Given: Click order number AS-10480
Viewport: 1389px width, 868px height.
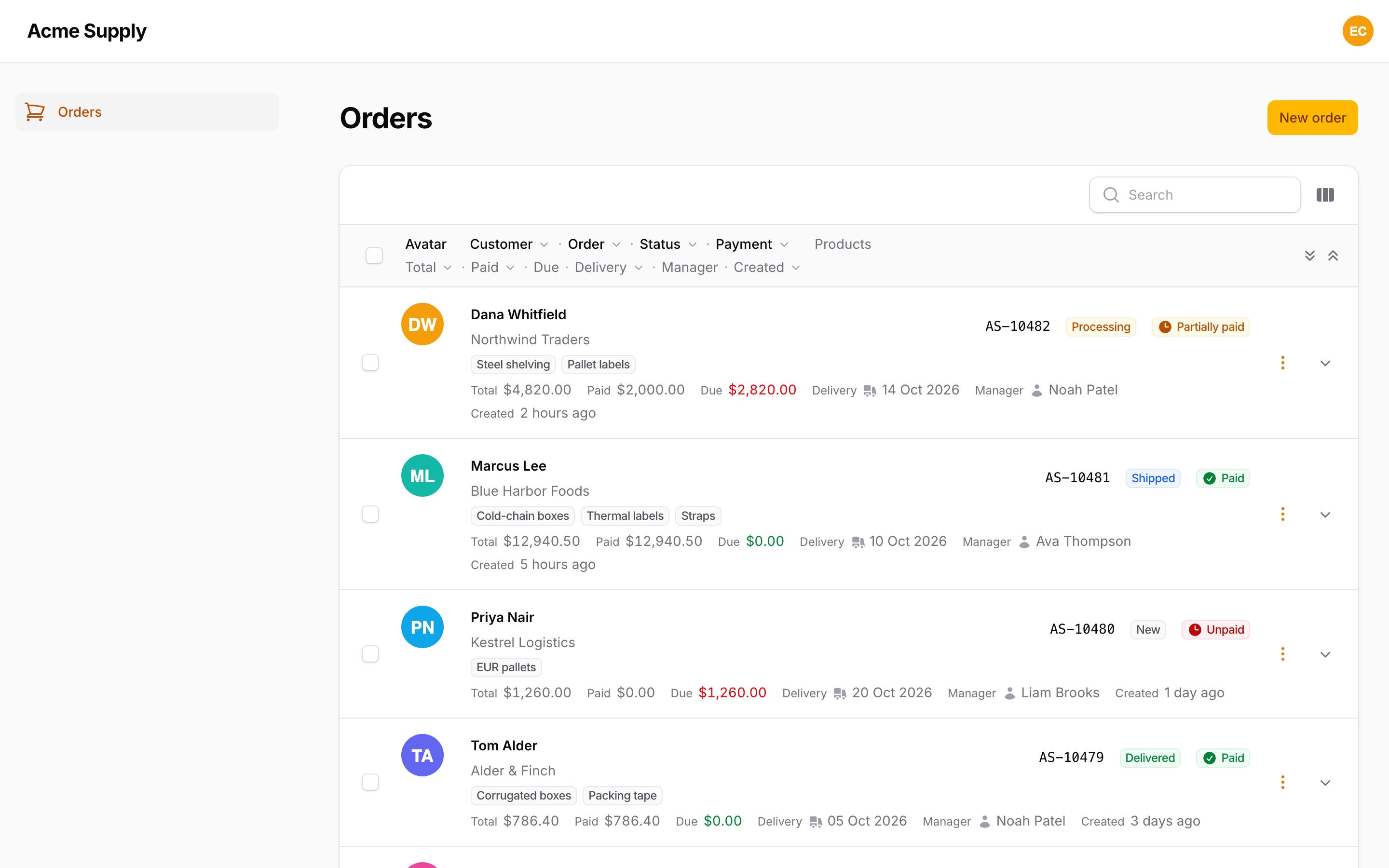Looking at the screenshot, I should (1082, 629).
